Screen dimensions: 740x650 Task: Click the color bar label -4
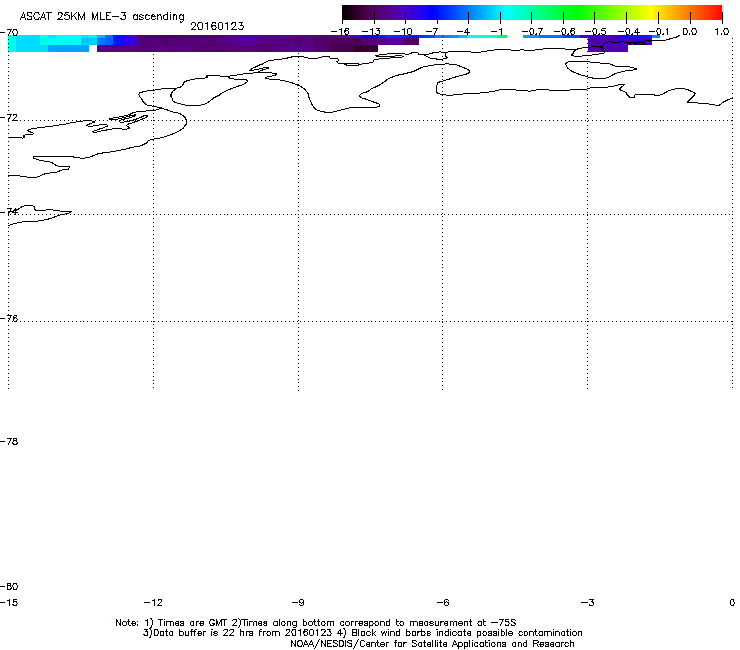coord(463,31)
